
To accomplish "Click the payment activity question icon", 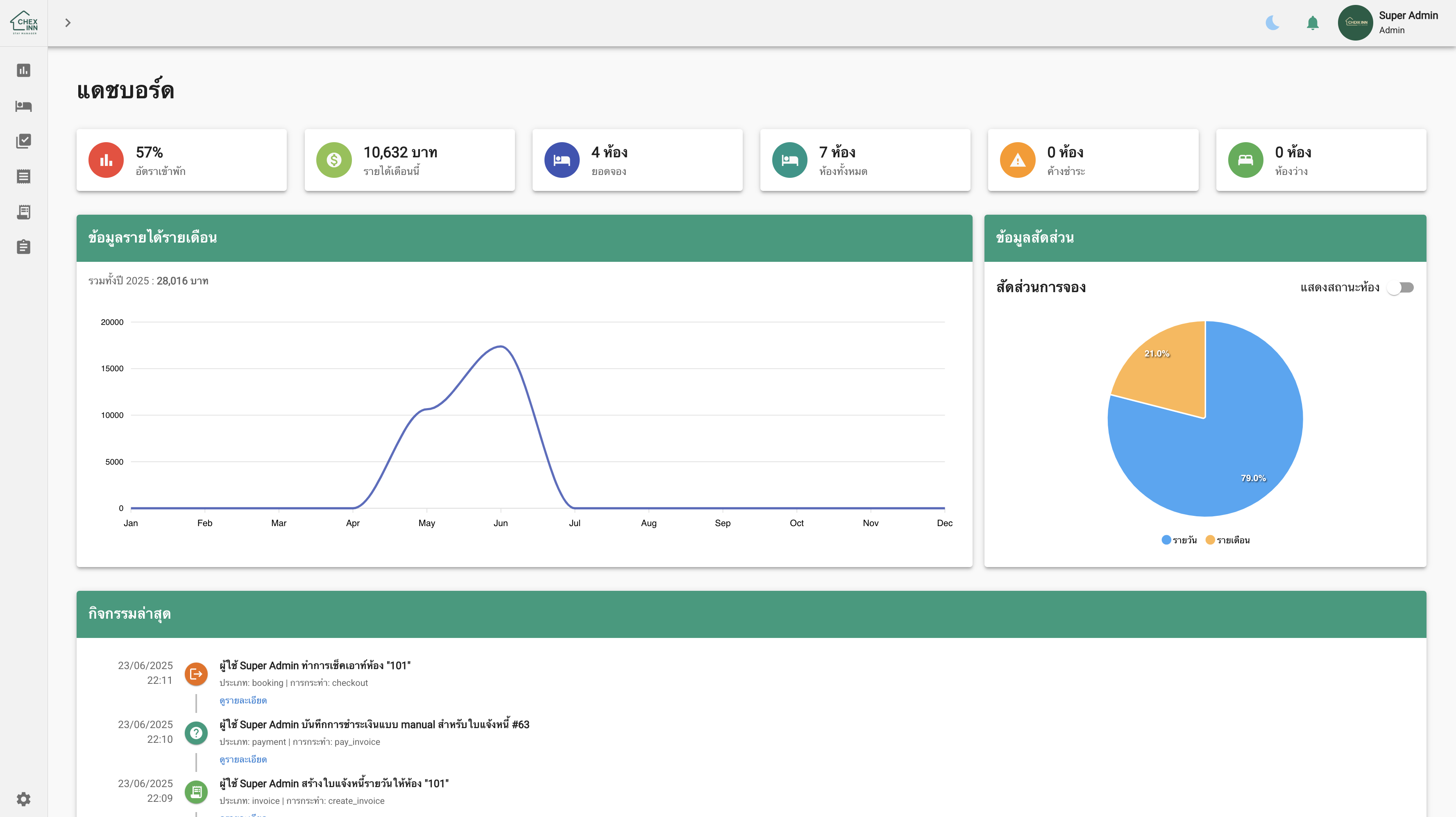I will tap(196, 733).
